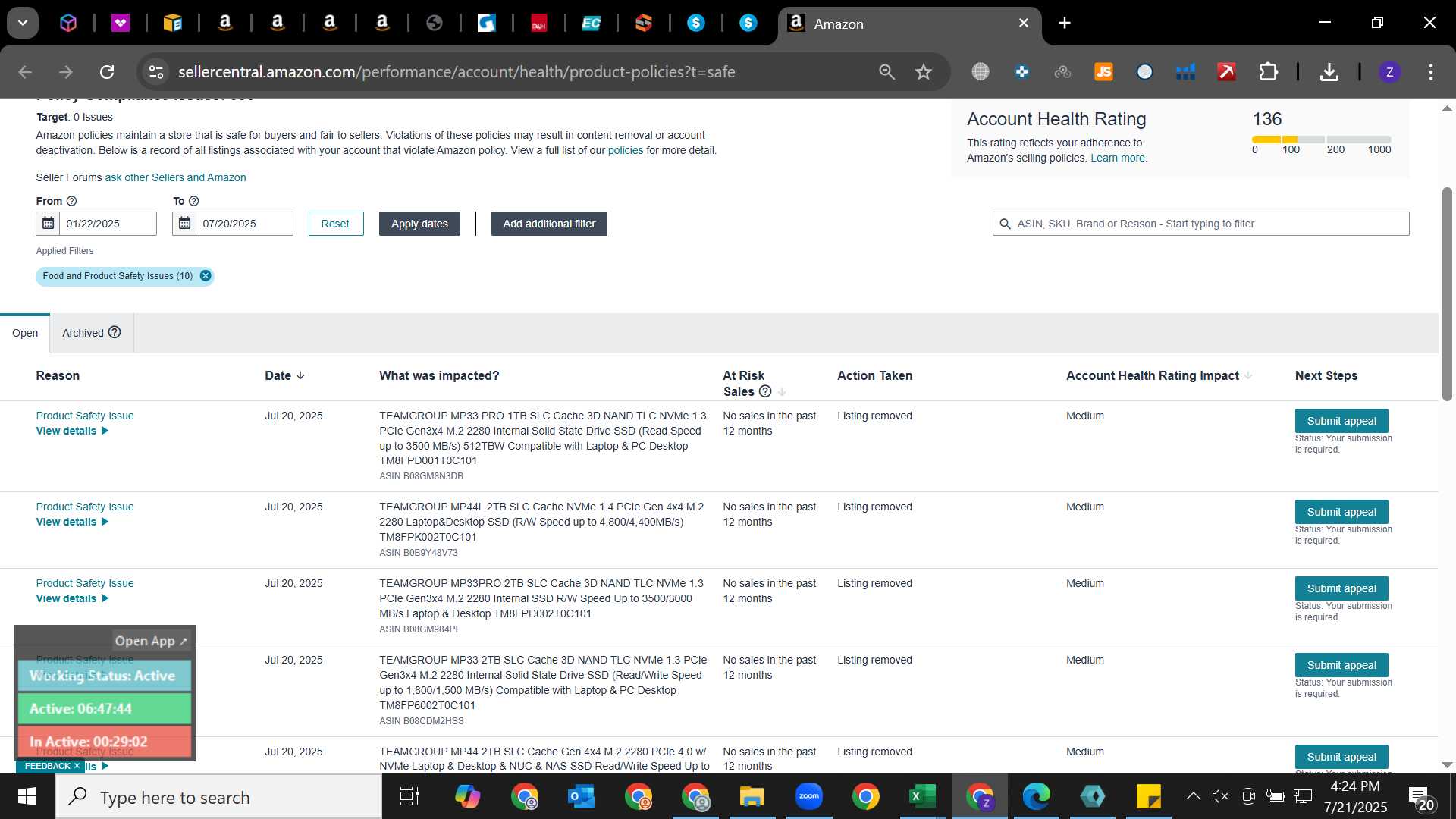
Task: Click Apply dates button
Action: (x=419, y=224)
